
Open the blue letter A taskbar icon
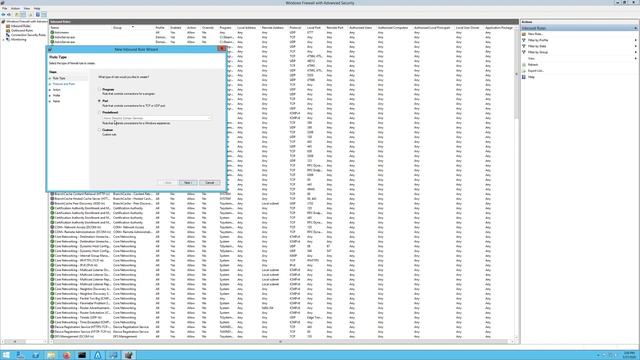pos(98,355)
